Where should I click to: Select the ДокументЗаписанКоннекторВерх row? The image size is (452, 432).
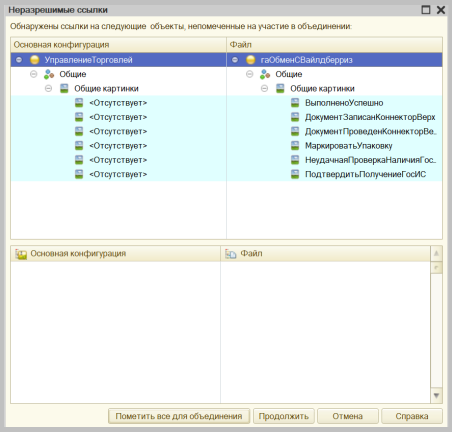pyautogui.click(x=334, y=117)
